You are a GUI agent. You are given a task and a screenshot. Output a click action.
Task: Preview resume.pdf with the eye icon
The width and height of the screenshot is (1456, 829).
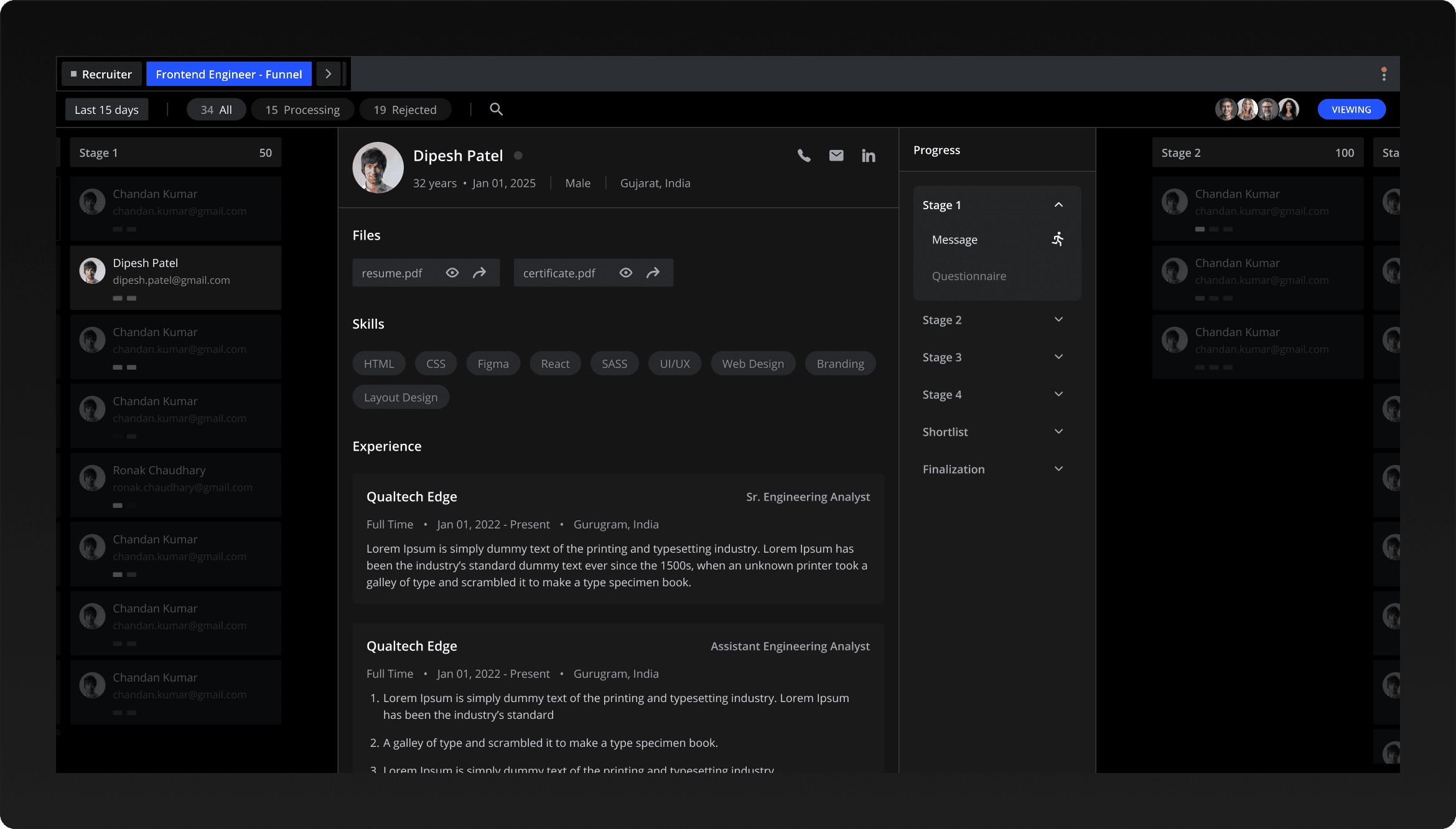pyautogui.click(x=452, y=273)
